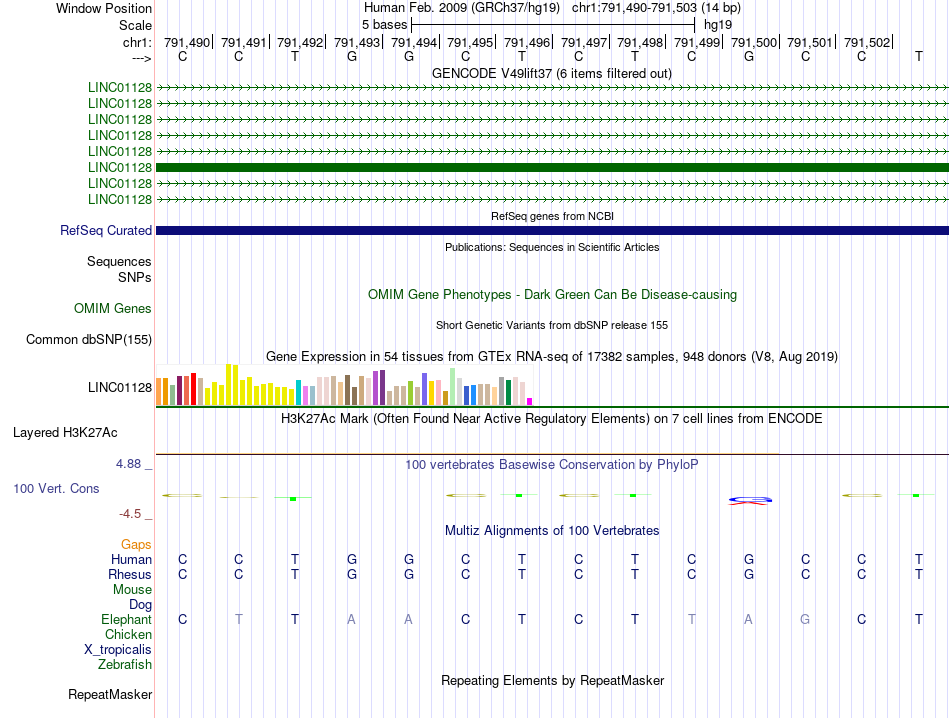Click the Rhesus species row label
The height and width of the screenshot is (718, 950).
130,575
